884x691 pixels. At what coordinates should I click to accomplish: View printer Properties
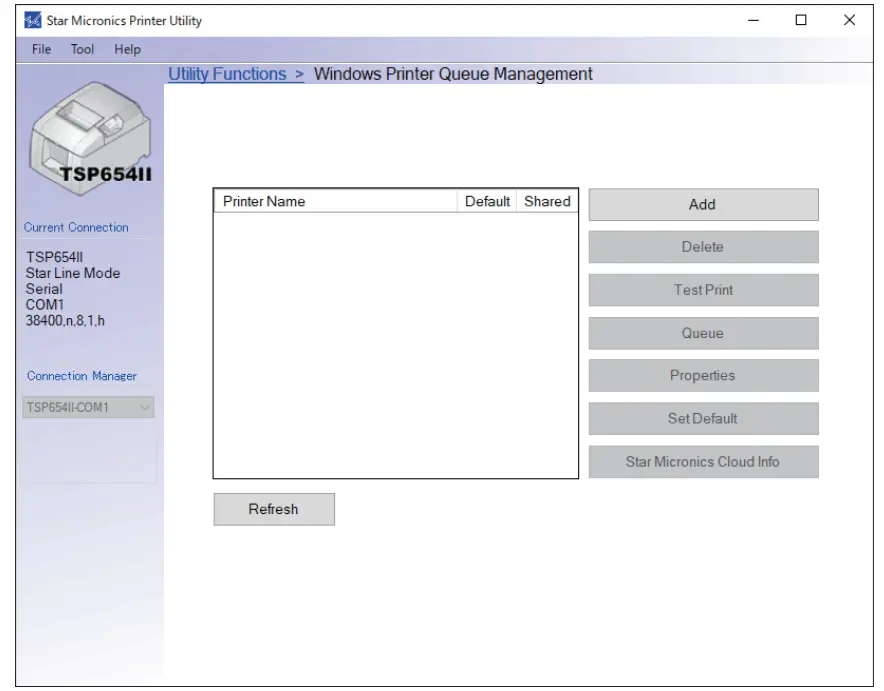click(x=703, y=375)
